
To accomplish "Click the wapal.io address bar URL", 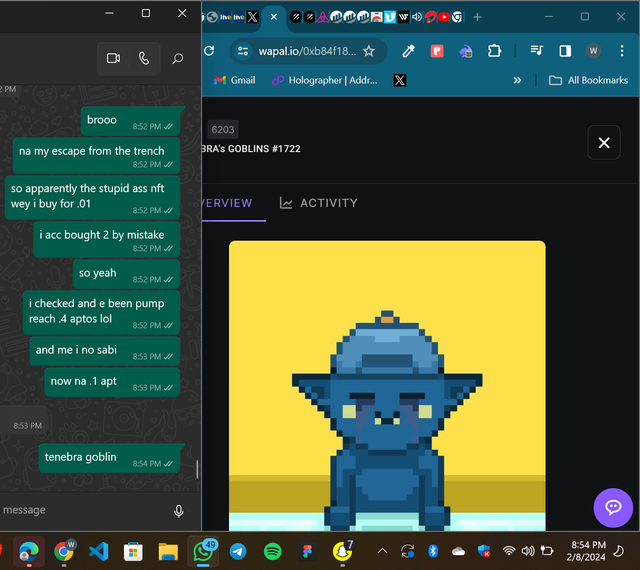I will [x=307, y=51].
